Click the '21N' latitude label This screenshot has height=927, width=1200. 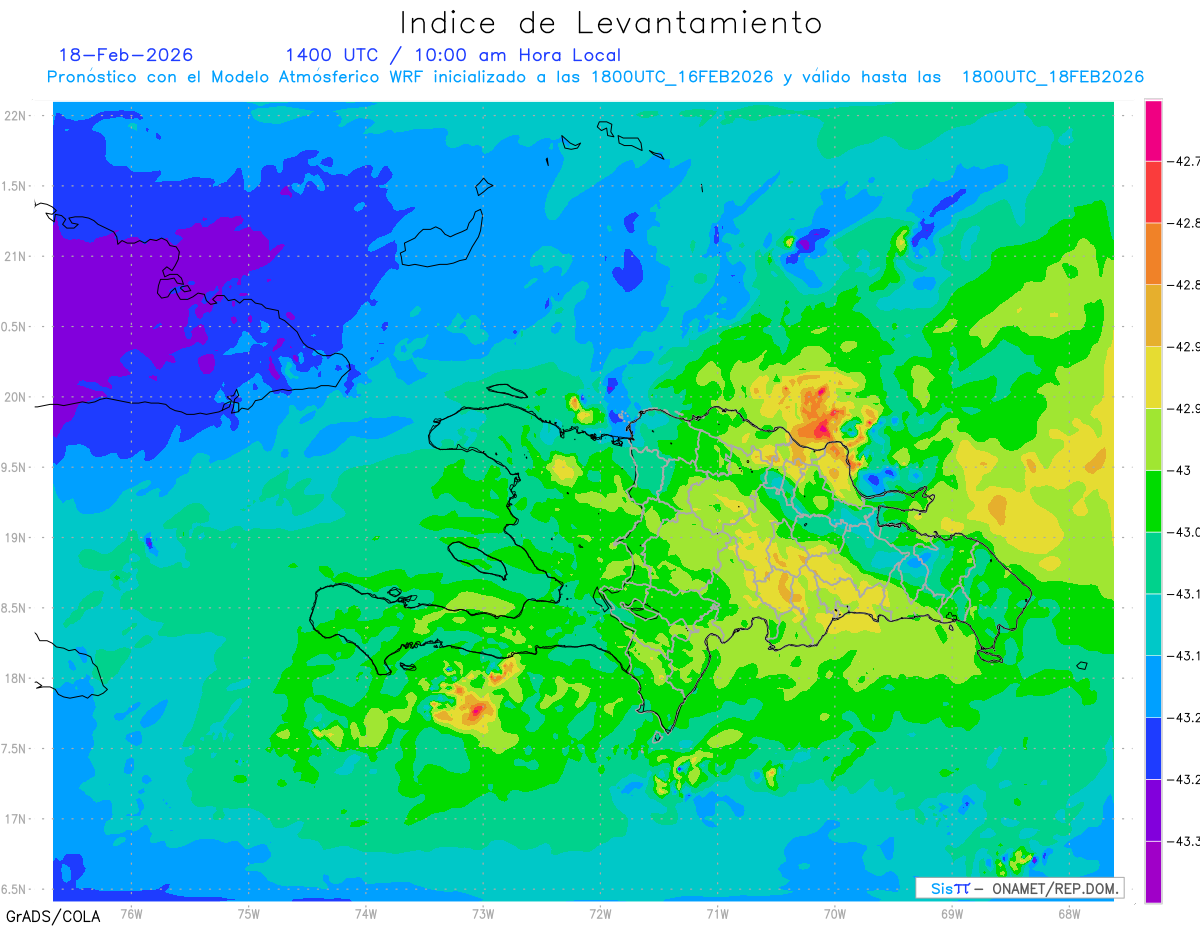[x=17, y=257]
